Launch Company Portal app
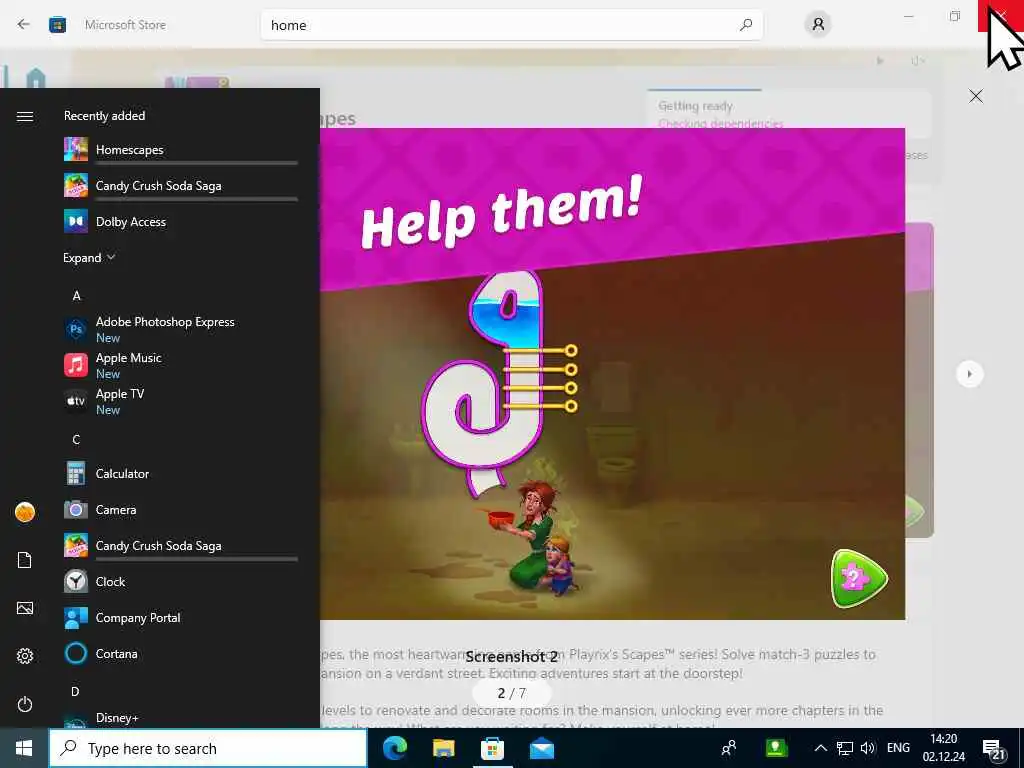1024x768 pixels. point(181,617)
